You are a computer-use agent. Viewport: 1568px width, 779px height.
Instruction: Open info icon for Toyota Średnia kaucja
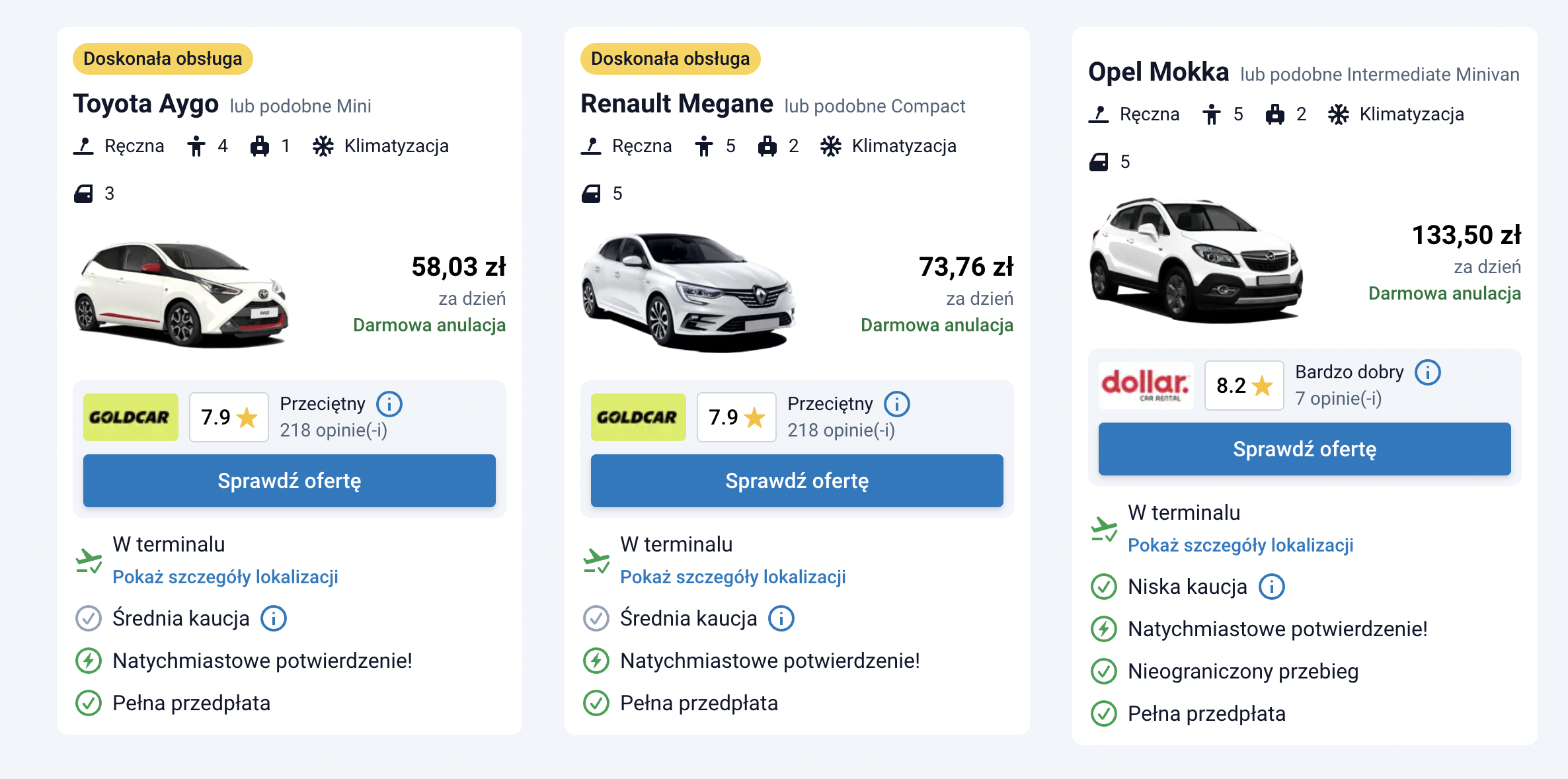pyautogui.click(x=274, y=618)
